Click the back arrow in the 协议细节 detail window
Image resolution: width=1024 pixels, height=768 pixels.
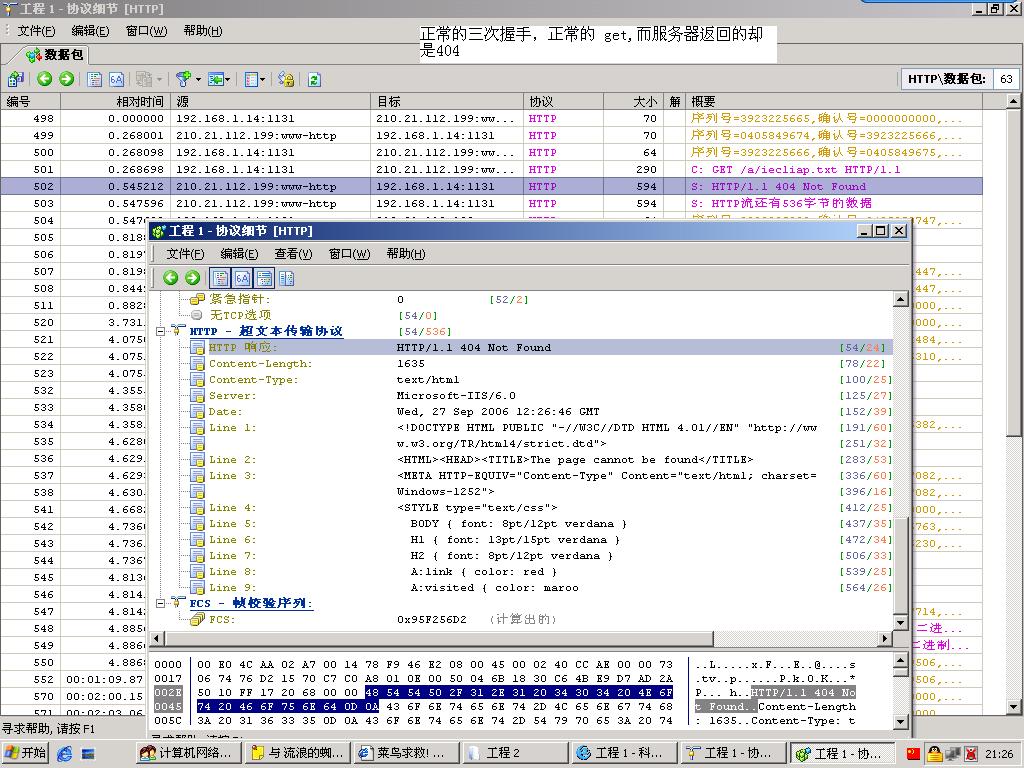[171, 278]
